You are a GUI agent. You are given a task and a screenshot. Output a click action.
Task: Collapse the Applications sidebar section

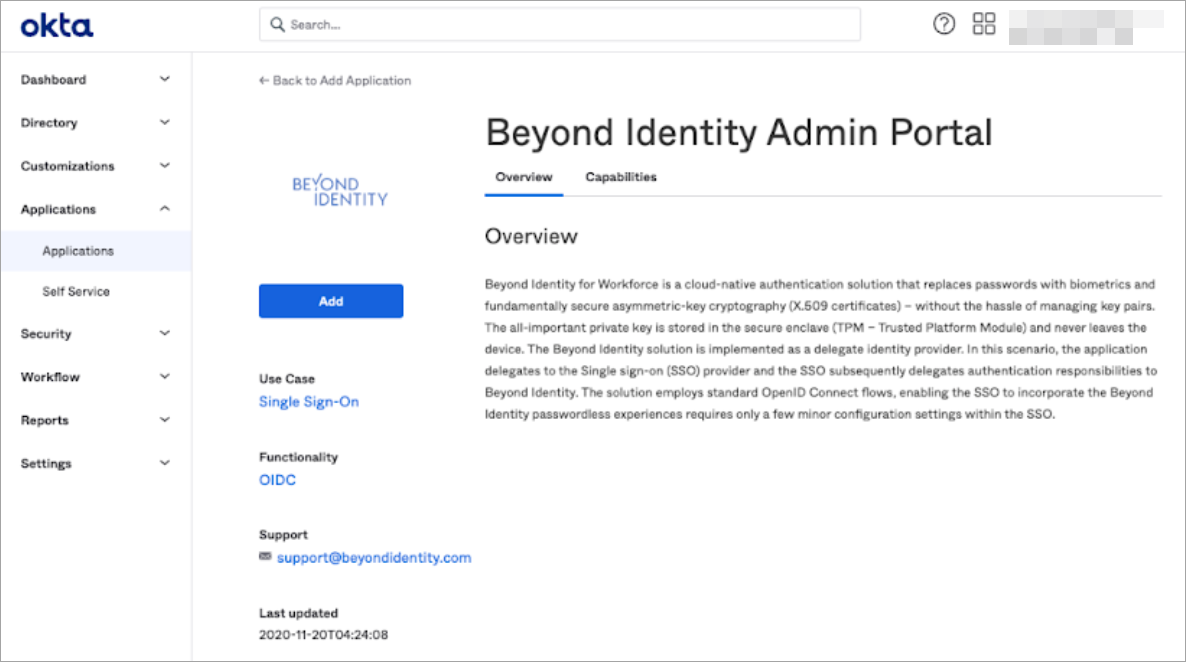[x=95, y=209]
